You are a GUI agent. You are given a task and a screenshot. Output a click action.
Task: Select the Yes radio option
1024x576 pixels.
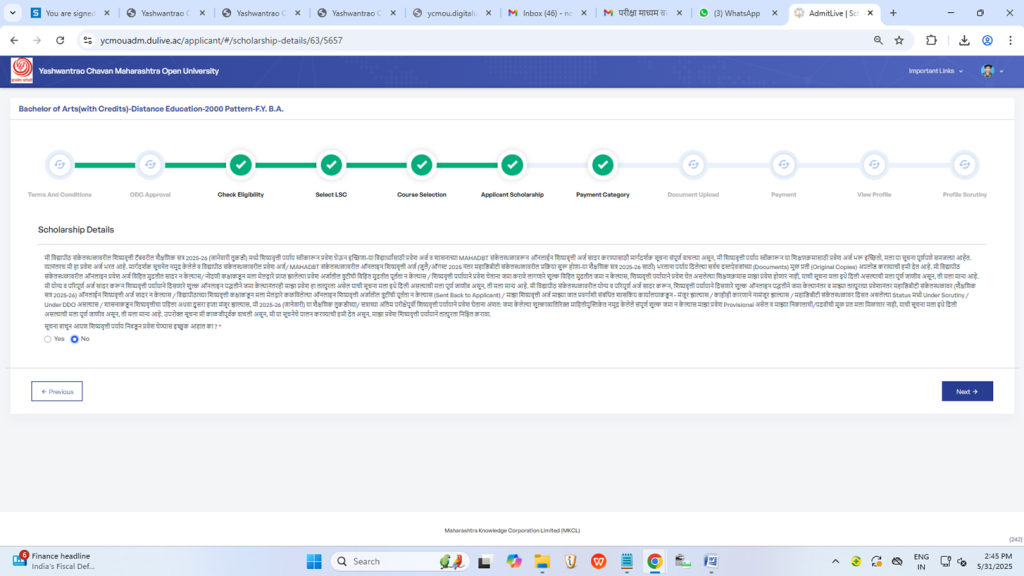pos(47,339)
